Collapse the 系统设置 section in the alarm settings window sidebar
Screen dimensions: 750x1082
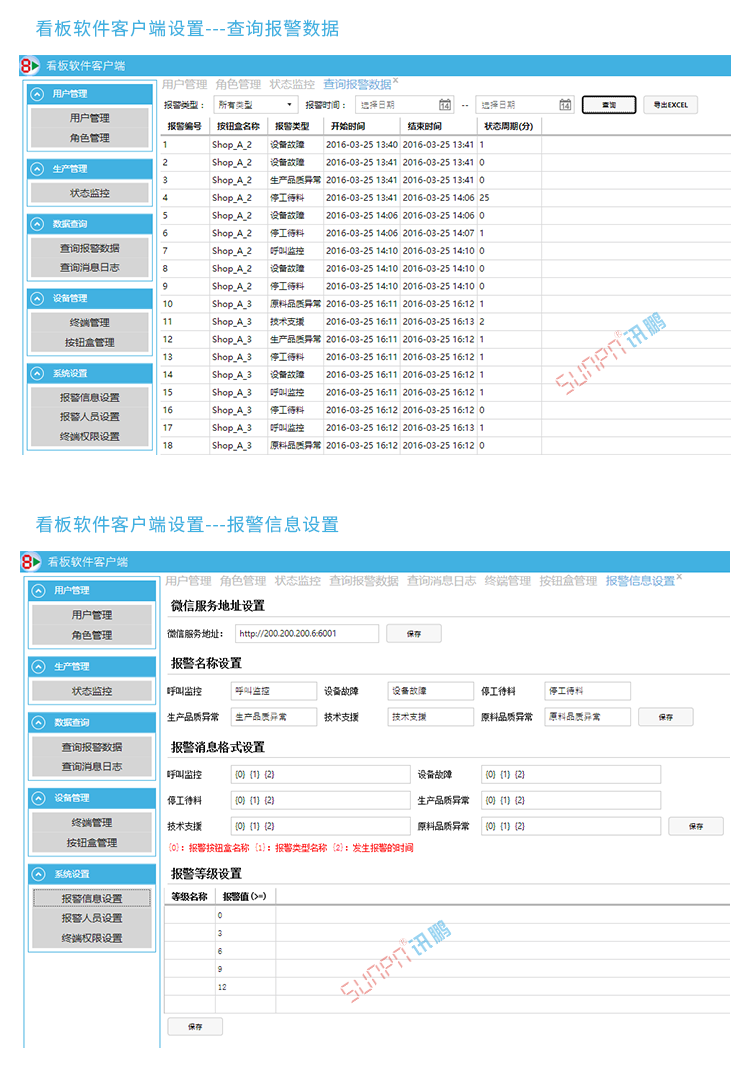click(x=40, y=873)
